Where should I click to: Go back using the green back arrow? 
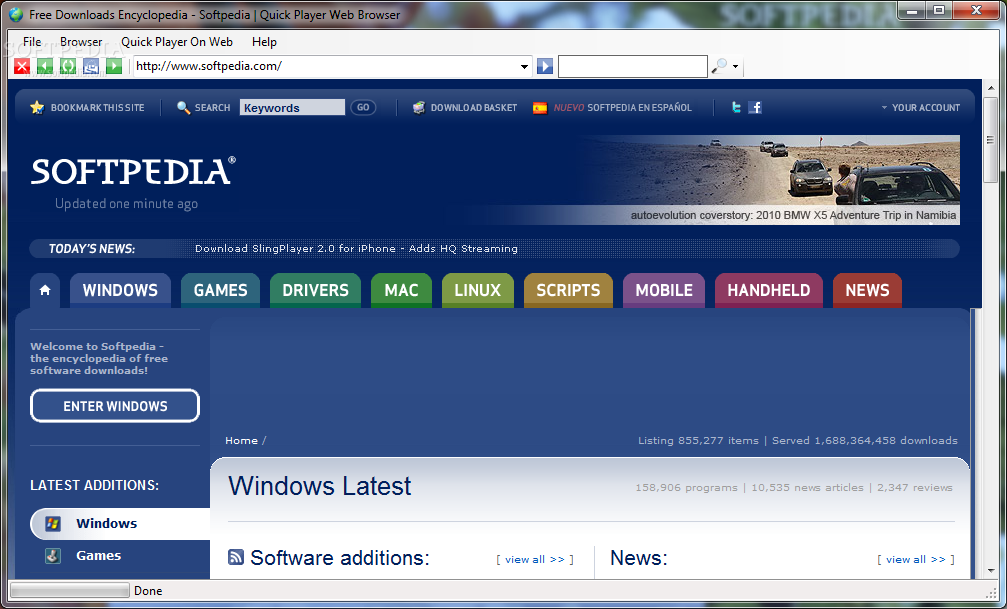45,66
